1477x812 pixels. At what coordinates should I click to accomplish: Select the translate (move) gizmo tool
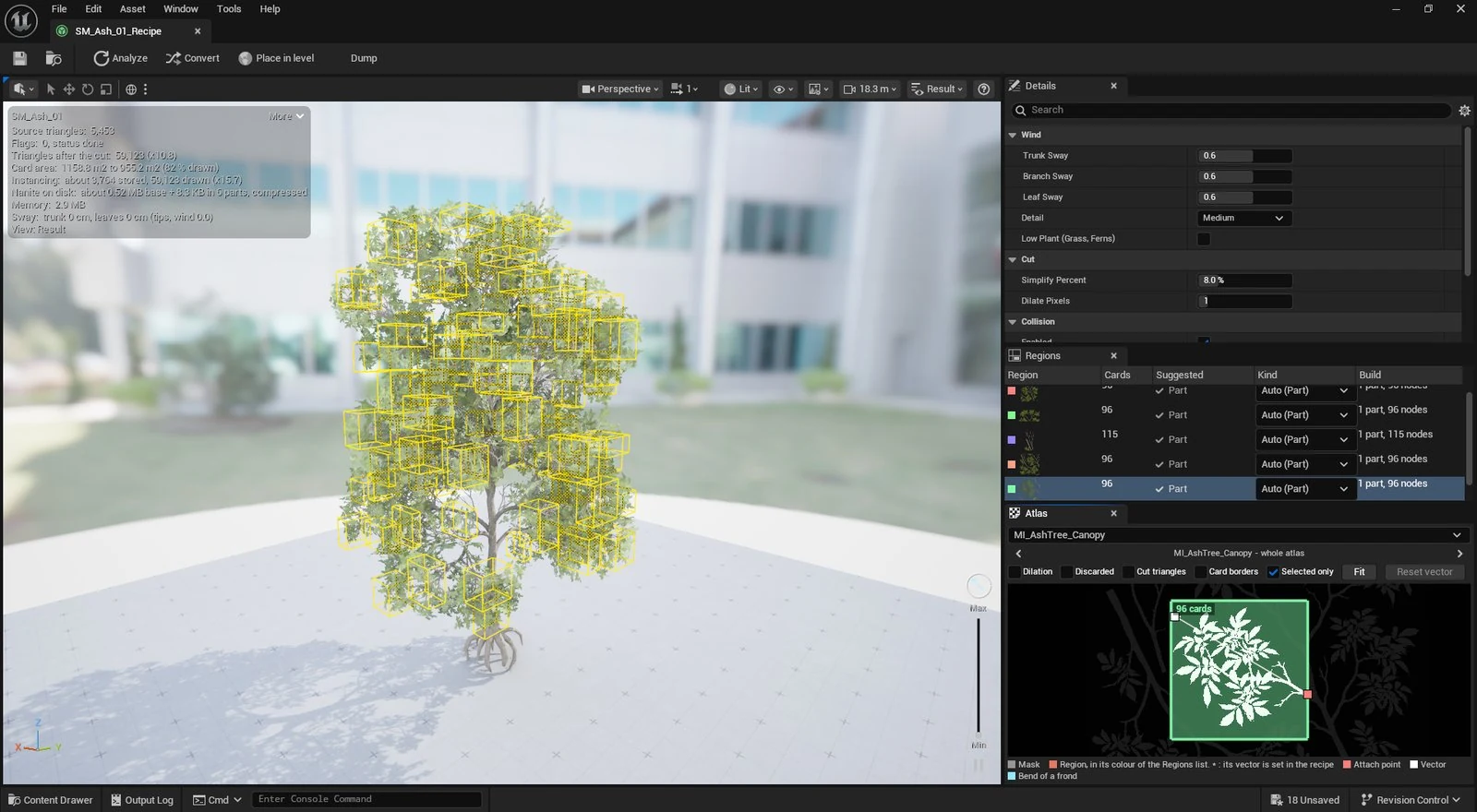click(68, 90)
